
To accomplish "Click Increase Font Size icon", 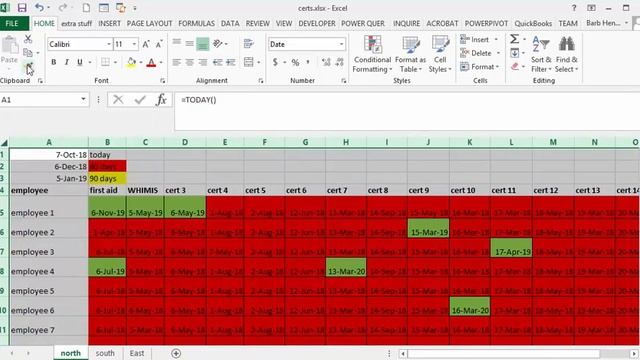I will [146, 44].
